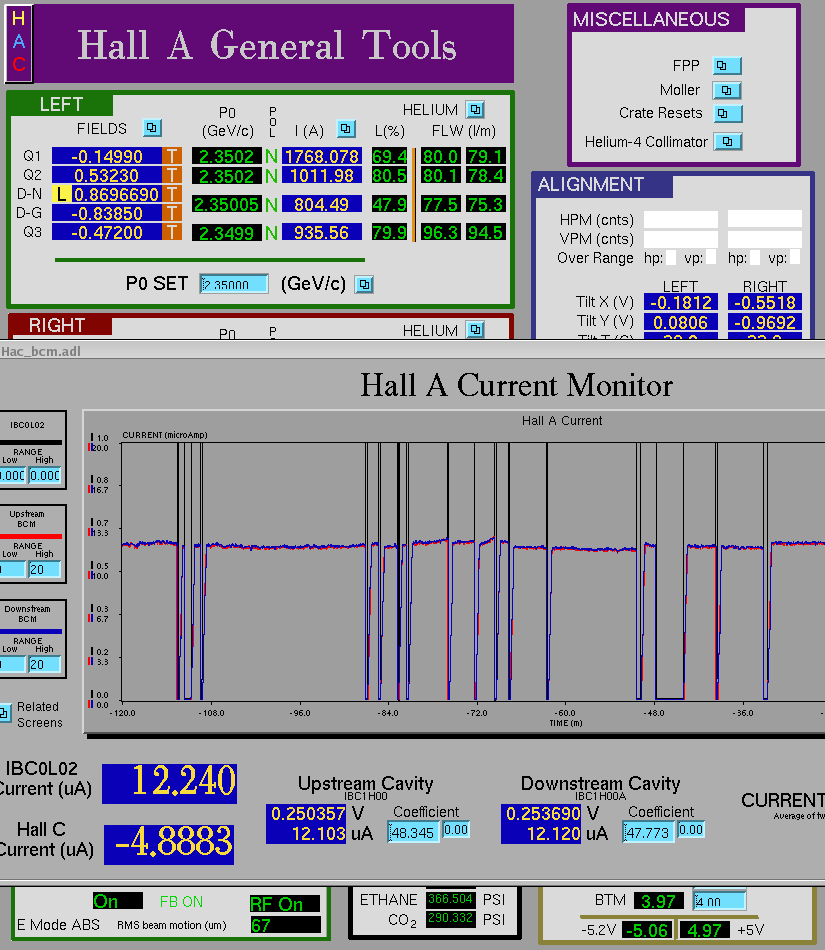Click the yellow L indicator in the D-N row
Viewport: 825px width, 950px height.
tap(61, 194)
